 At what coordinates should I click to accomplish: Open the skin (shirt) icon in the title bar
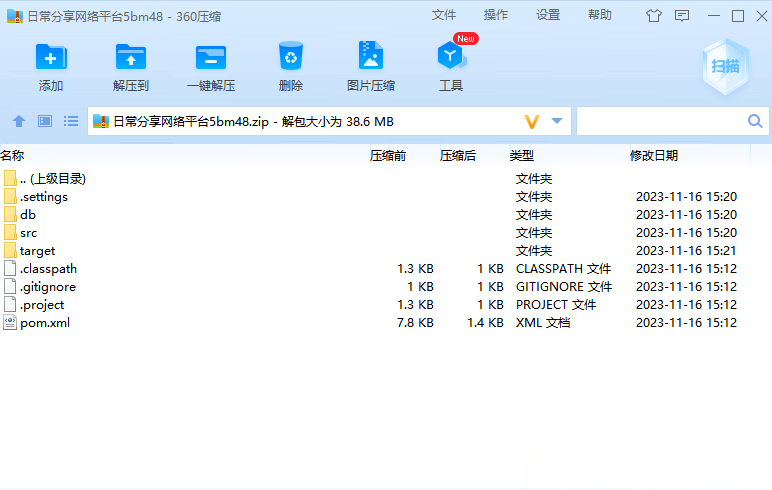(654, 16)
